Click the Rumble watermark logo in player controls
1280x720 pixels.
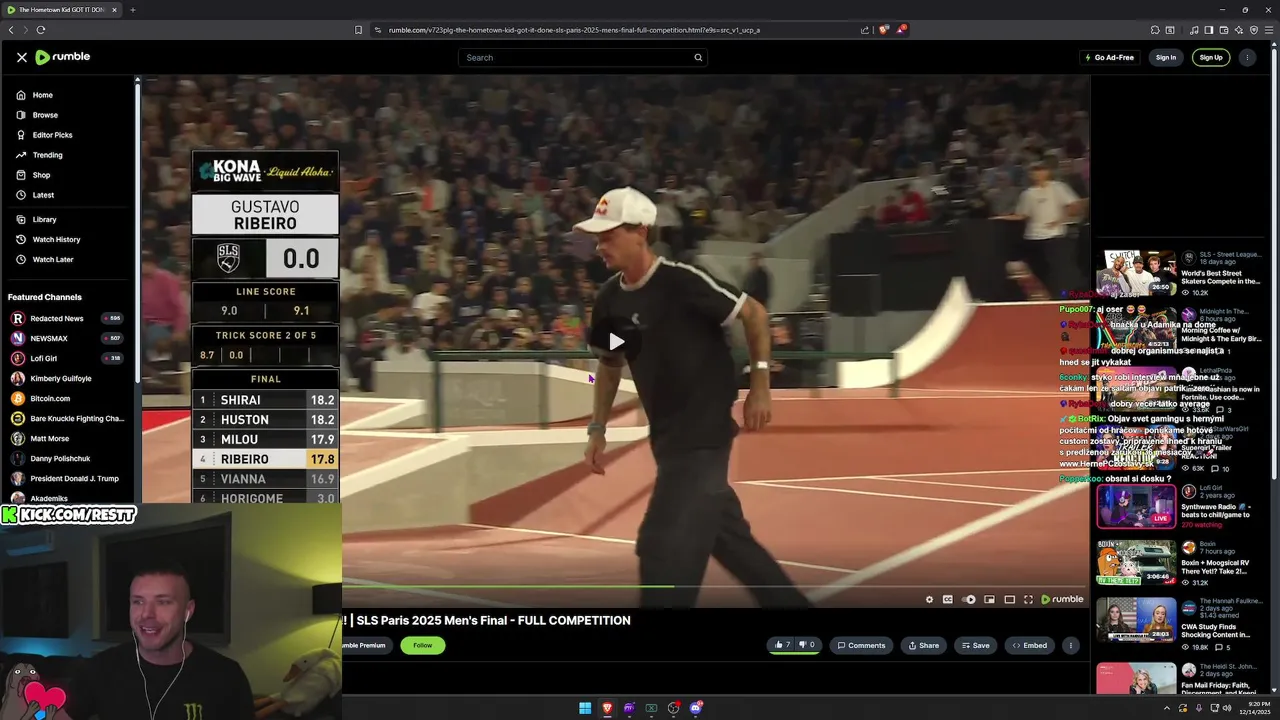[x=1062, y=599]
